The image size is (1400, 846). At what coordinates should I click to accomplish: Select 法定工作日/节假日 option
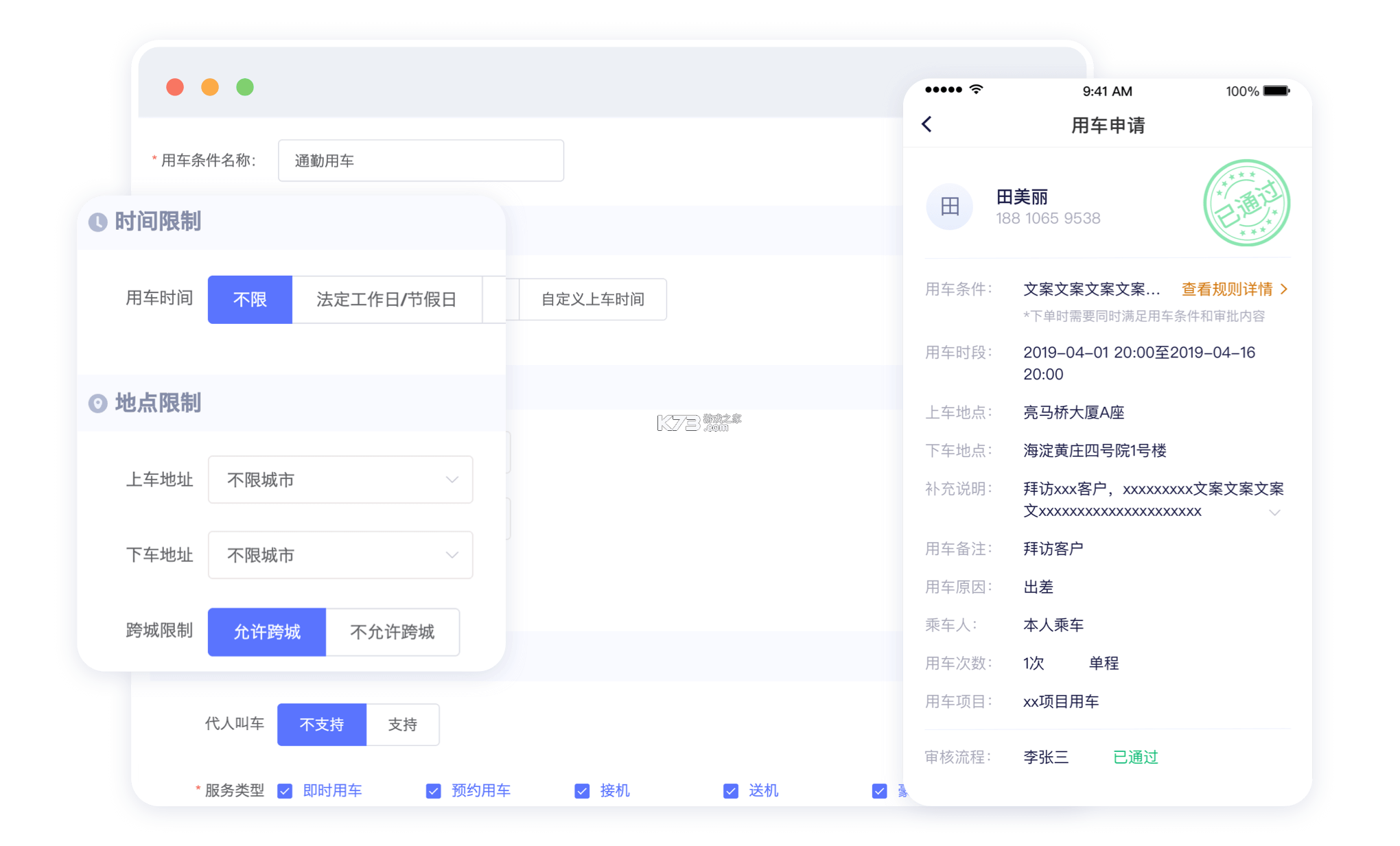pos(387,300)
